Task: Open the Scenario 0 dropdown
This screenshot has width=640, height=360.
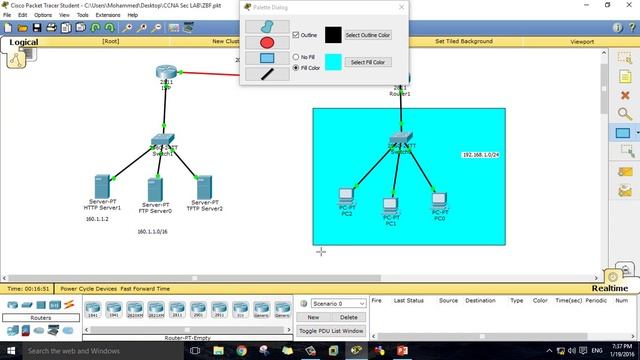Action: pos(338,304)
